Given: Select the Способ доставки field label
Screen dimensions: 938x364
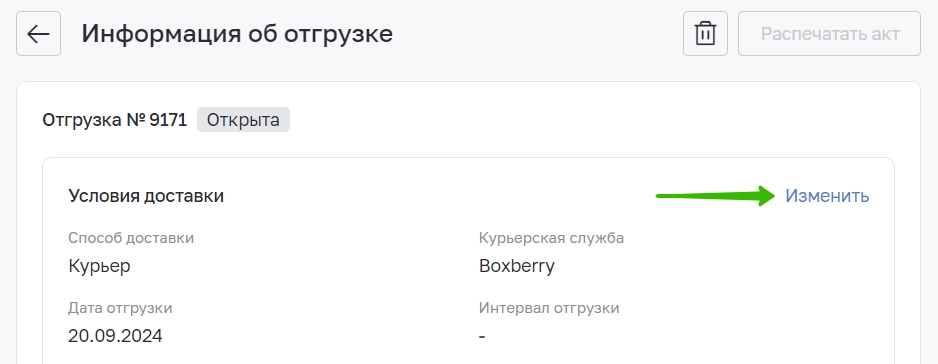Looking at the screenshot, I should [x=131, y=238].
